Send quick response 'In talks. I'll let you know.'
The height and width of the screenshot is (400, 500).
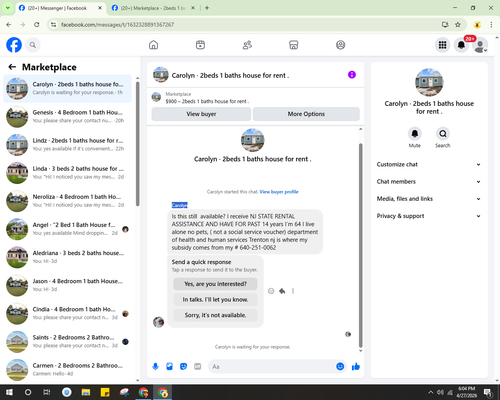pyautogui.click(x=215, y=300)
